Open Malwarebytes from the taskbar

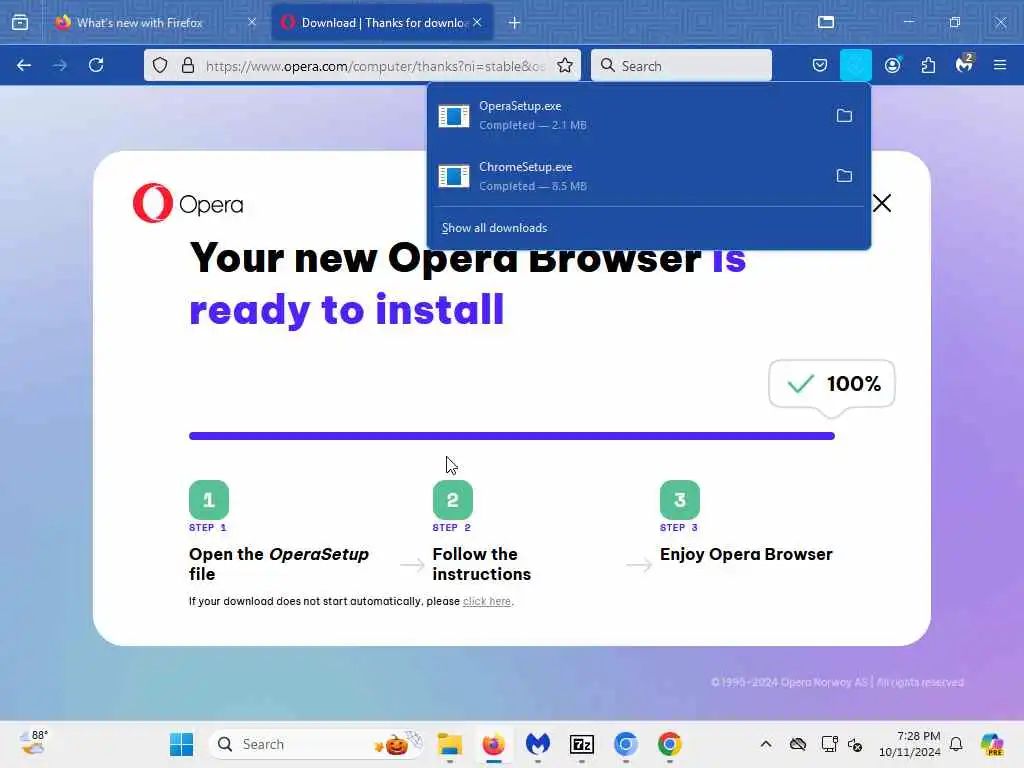(x=537, y=744)
